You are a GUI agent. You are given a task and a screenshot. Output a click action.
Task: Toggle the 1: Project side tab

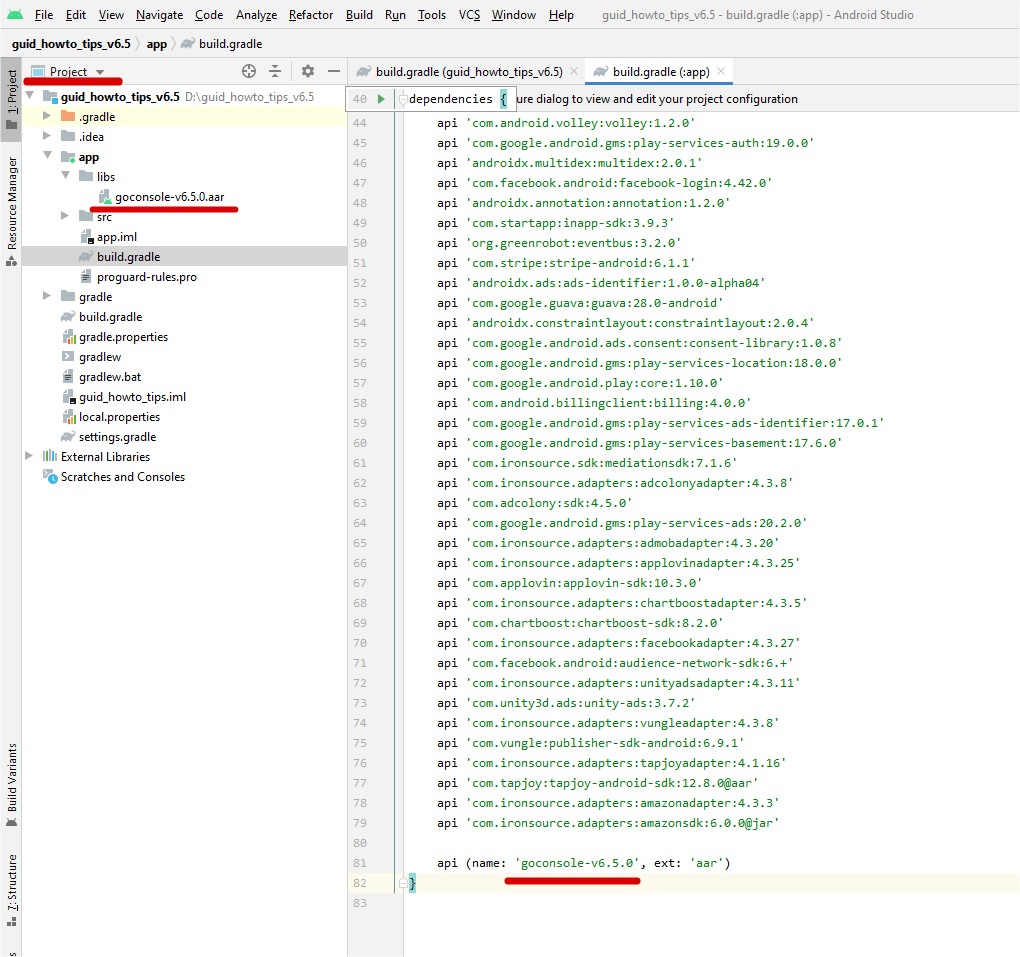tap(11, 99)
